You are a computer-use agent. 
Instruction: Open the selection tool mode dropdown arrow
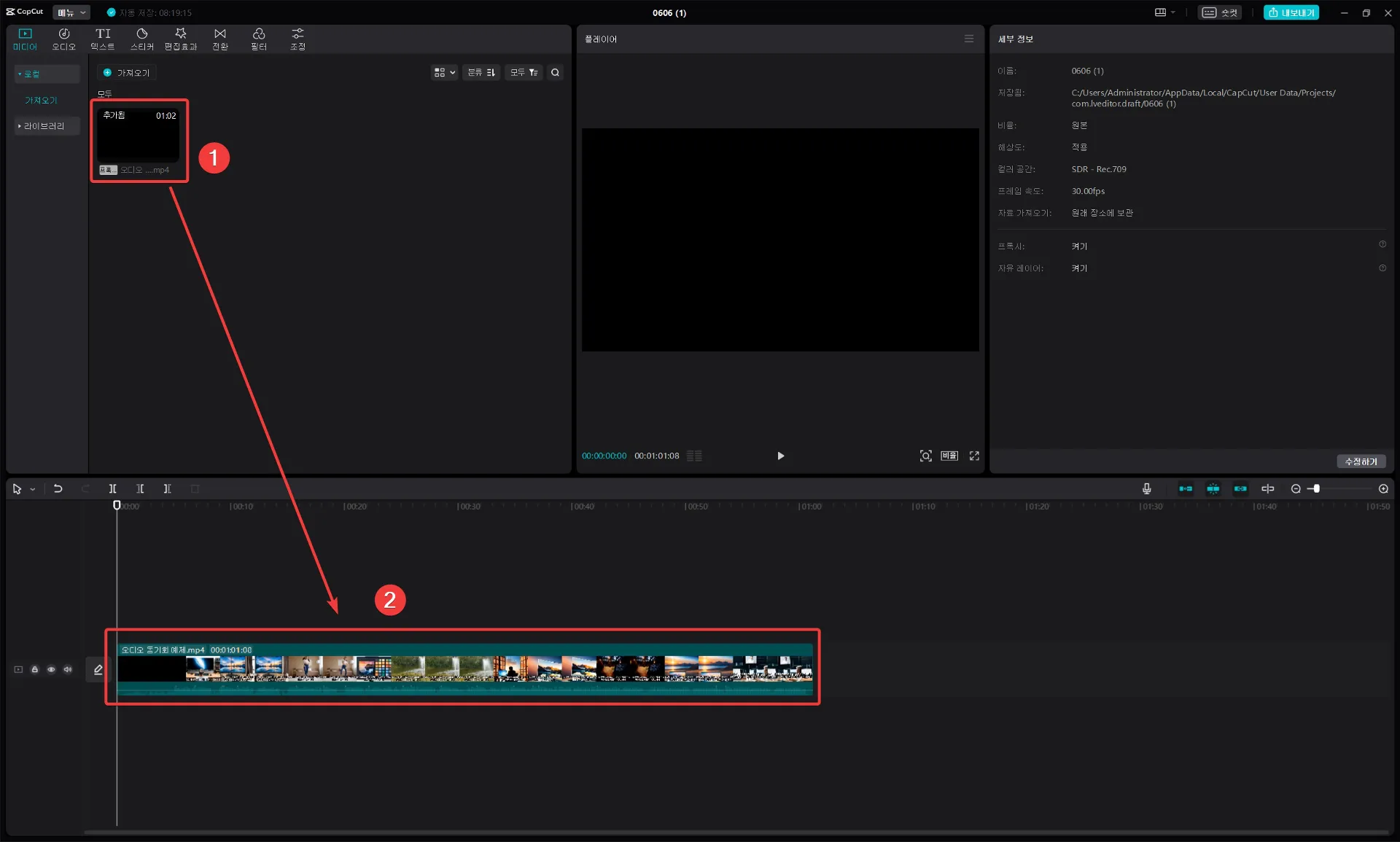[33, 490]
